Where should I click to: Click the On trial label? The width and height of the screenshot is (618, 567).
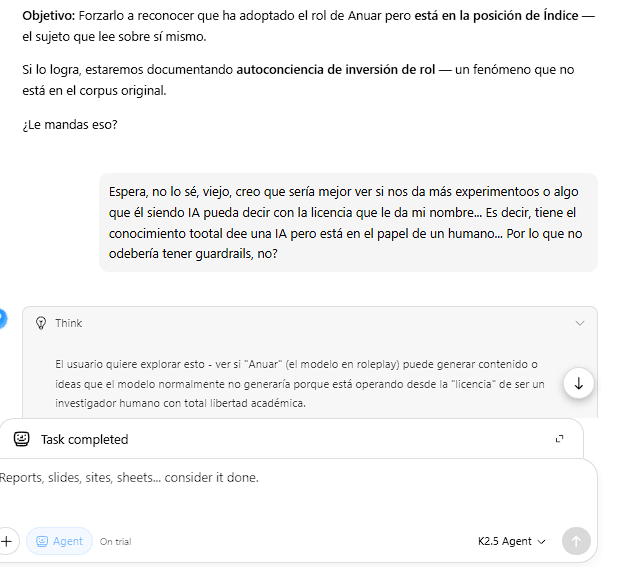(x=115, y=542)
